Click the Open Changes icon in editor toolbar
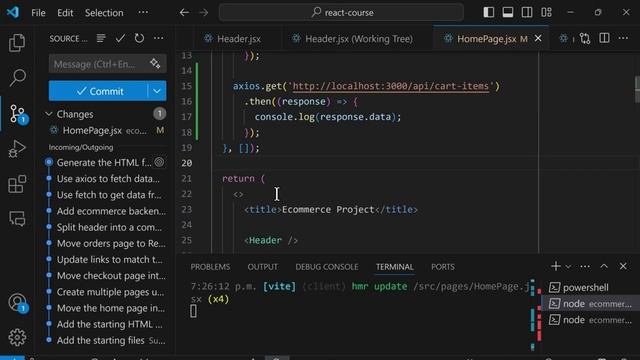This screenshot has width=640, height=360. pos(585,38)
